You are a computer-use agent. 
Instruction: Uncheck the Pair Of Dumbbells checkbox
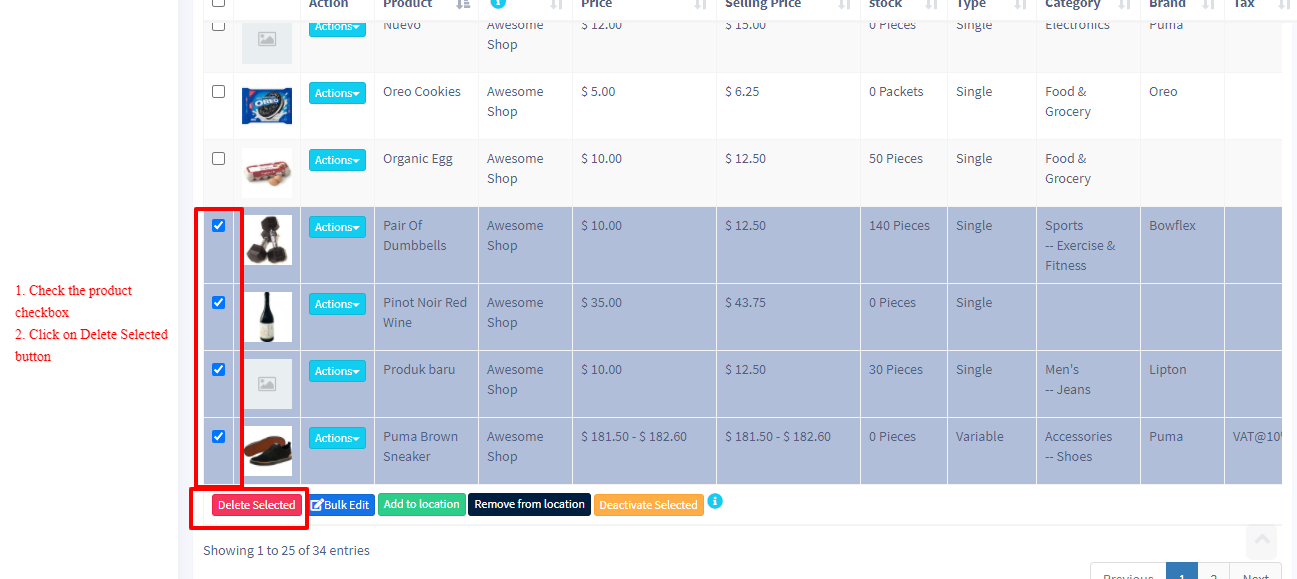219,226
